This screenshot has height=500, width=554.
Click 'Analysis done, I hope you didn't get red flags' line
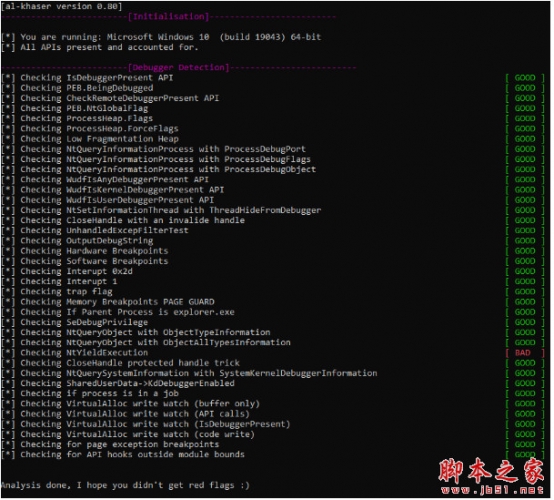(x=125, y=485)
